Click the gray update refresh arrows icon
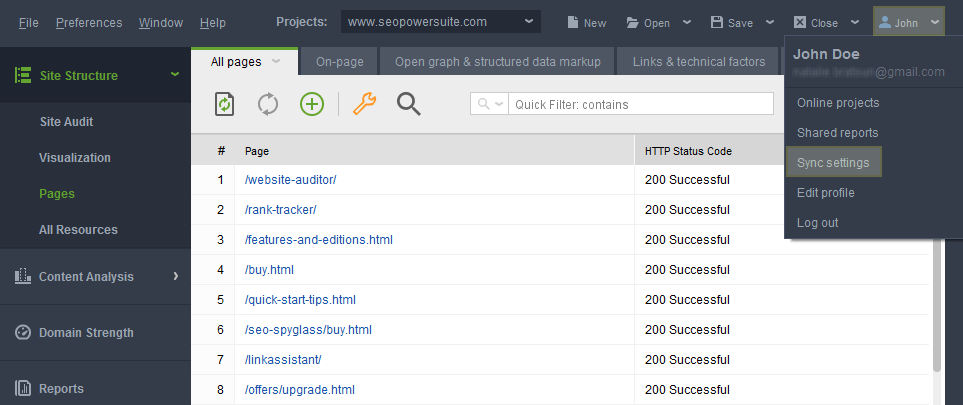Viewport: 963px width, 405px height. pos(268,104)
